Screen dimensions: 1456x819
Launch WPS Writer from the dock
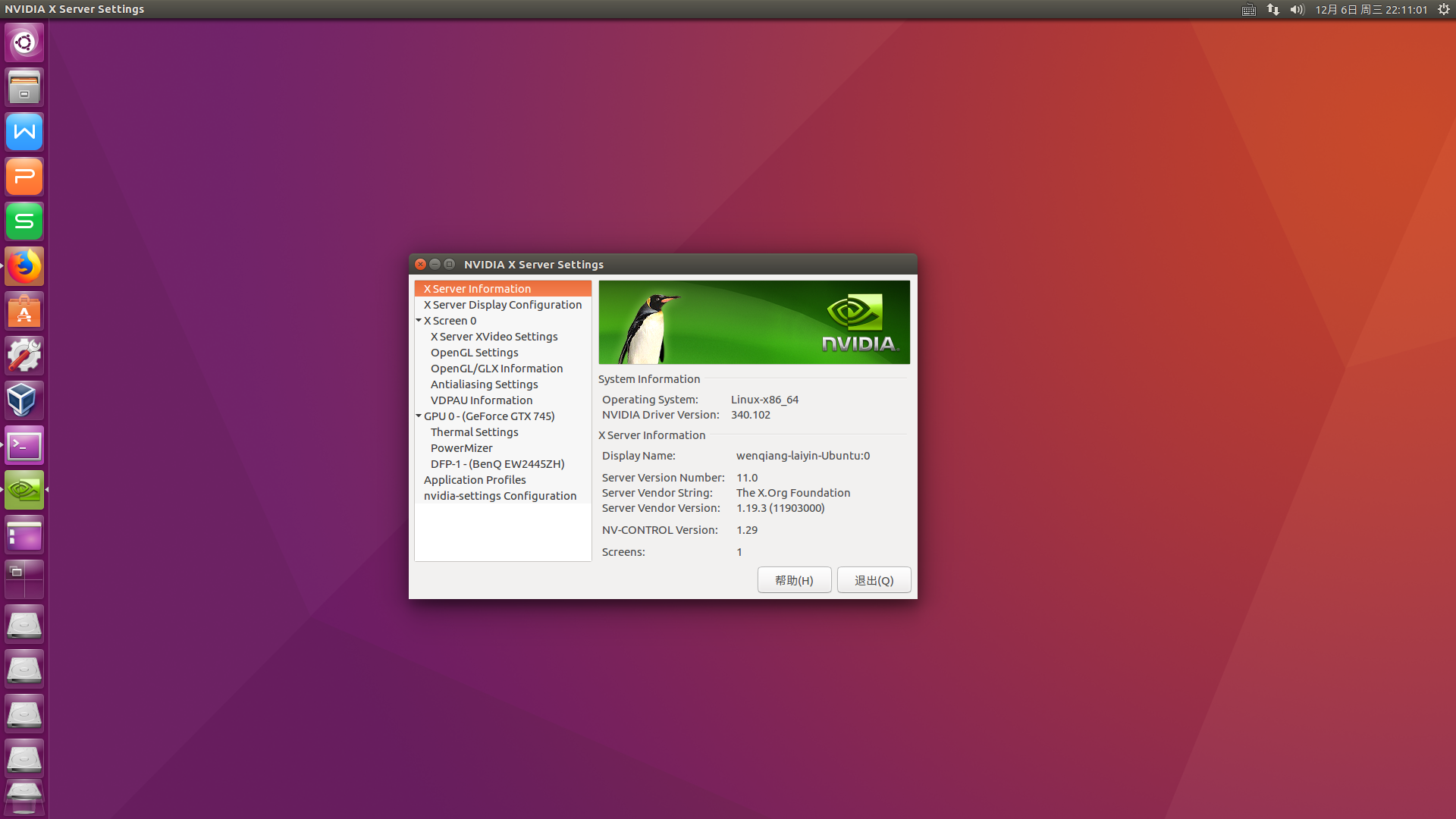(24, 132)
